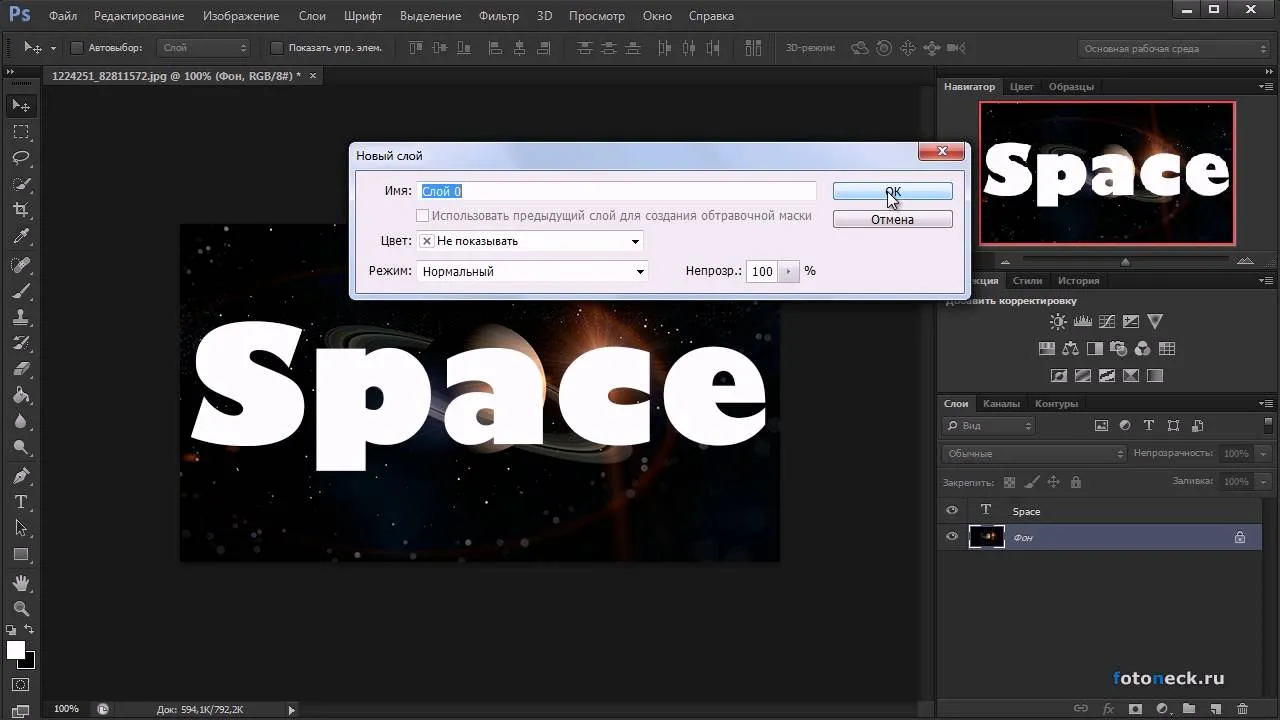
Task: Switch to the Стили tab
Action: coord(1027,280)
